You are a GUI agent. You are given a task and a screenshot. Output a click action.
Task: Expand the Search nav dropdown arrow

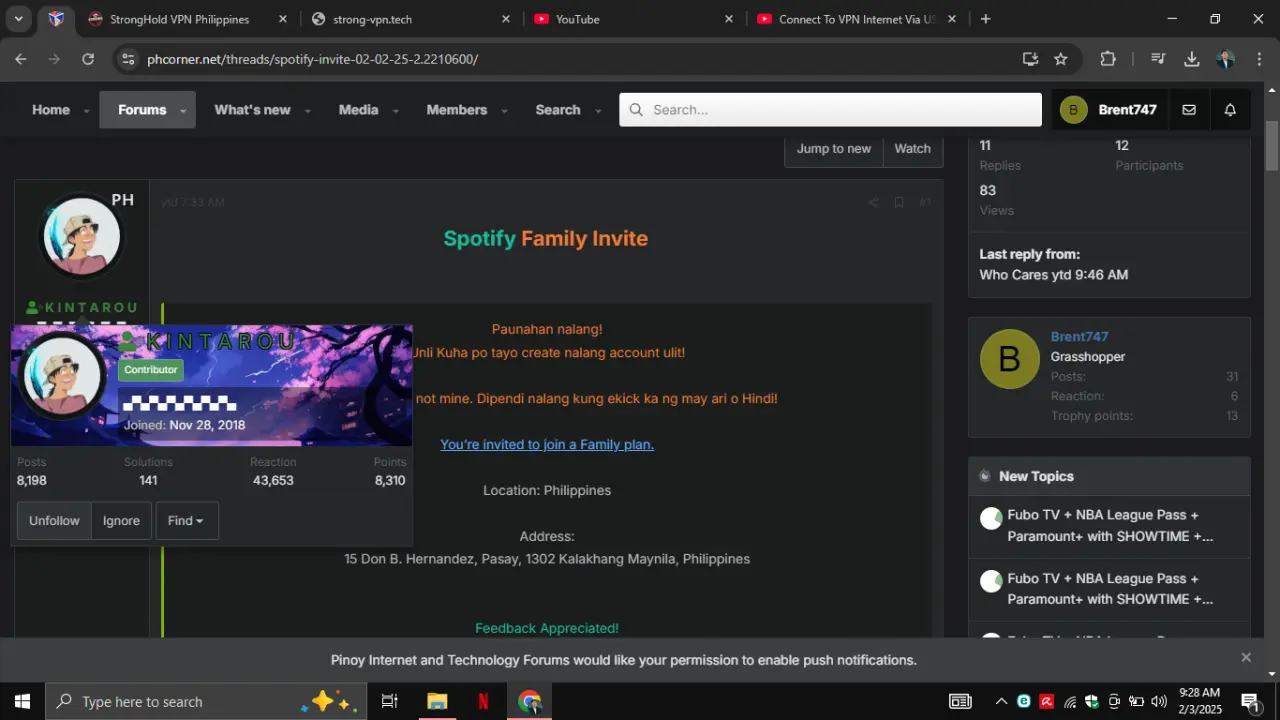[x=598, y=111]
